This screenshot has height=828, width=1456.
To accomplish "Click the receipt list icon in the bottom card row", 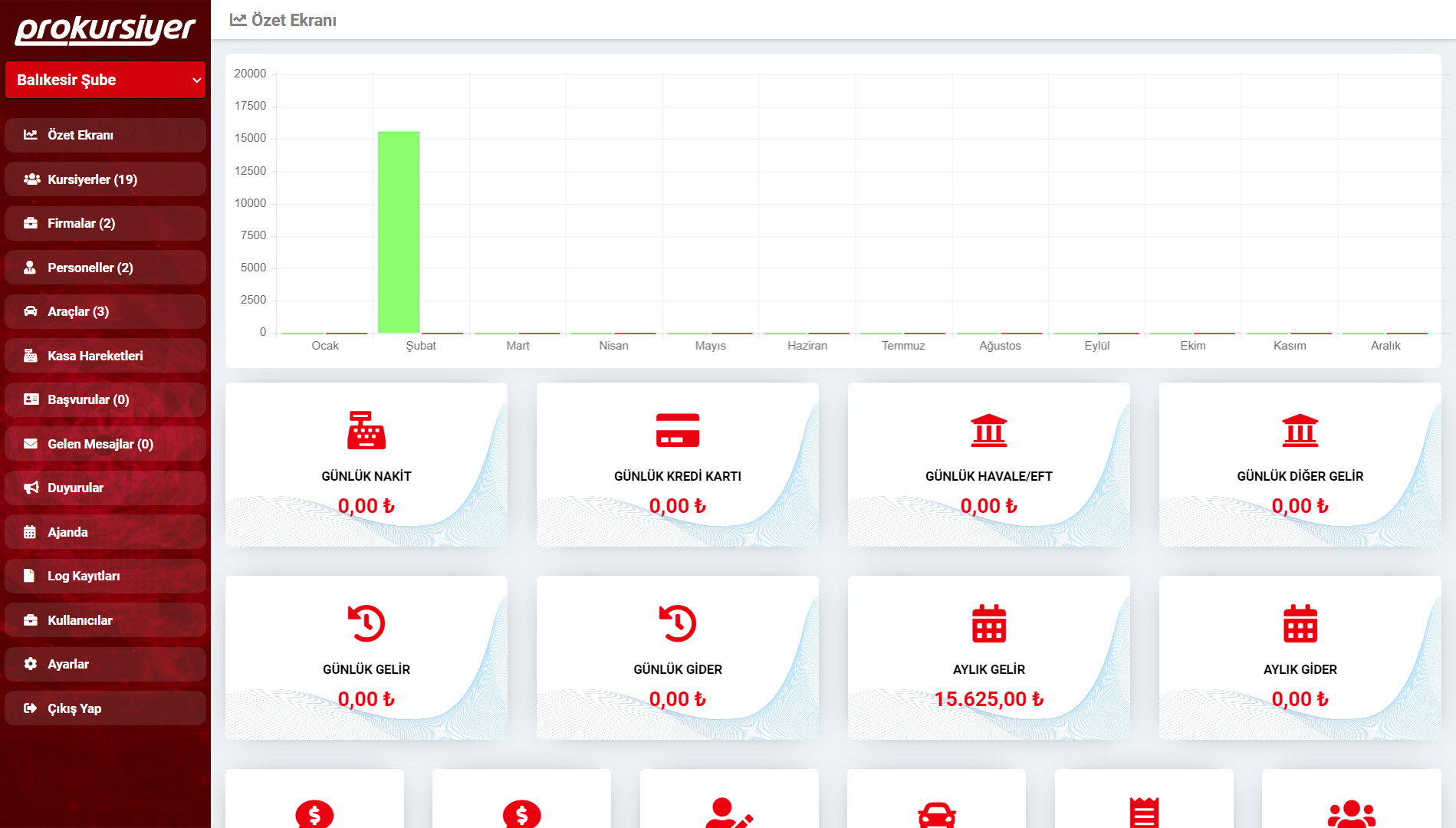I will (1144, 813).
